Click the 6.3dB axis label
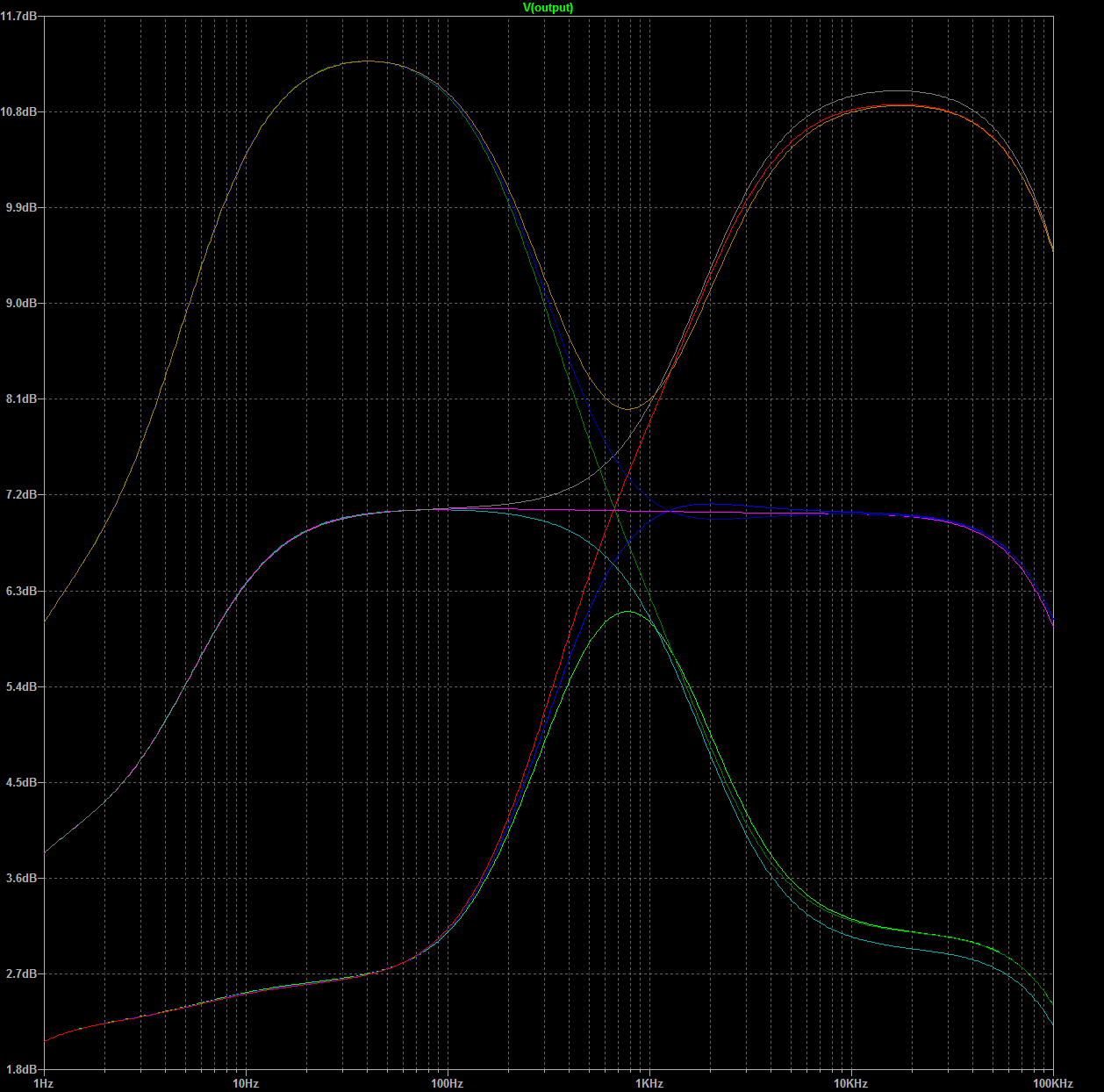The image size is (1104, 1092). [x=22, y=591]
